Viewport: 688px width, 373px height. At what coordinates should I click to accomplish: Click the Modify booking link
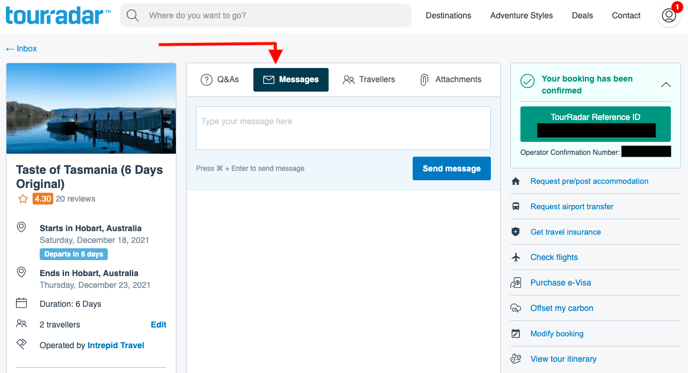click(x=557, y=334)
